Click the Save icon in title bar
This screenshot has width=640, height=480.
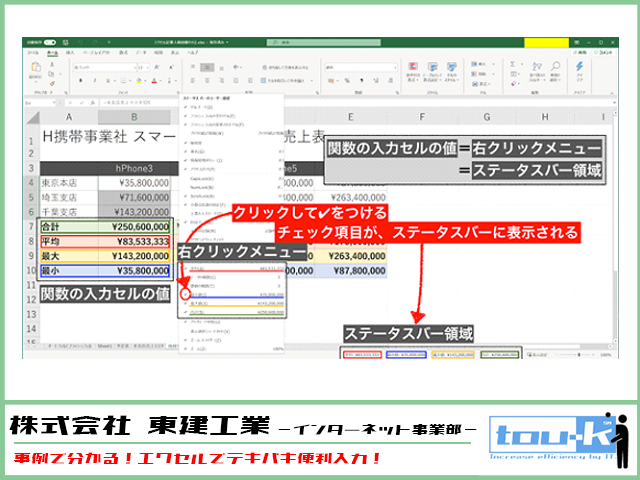pyautogui.click(x=66, y=42)
